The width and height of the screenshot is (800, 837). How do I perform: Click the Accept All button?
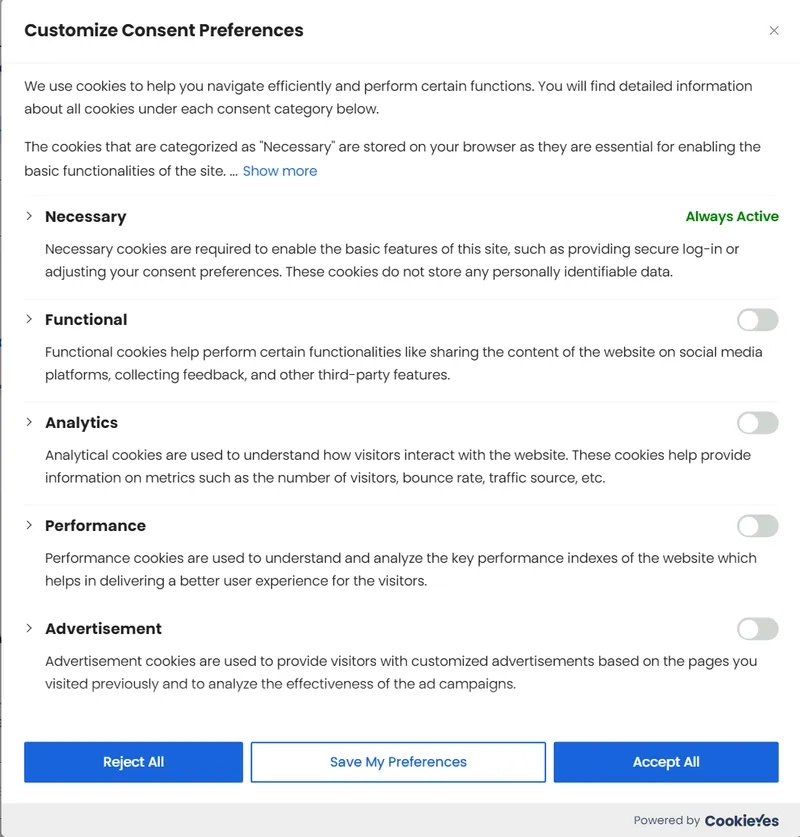tap(666, 761)
